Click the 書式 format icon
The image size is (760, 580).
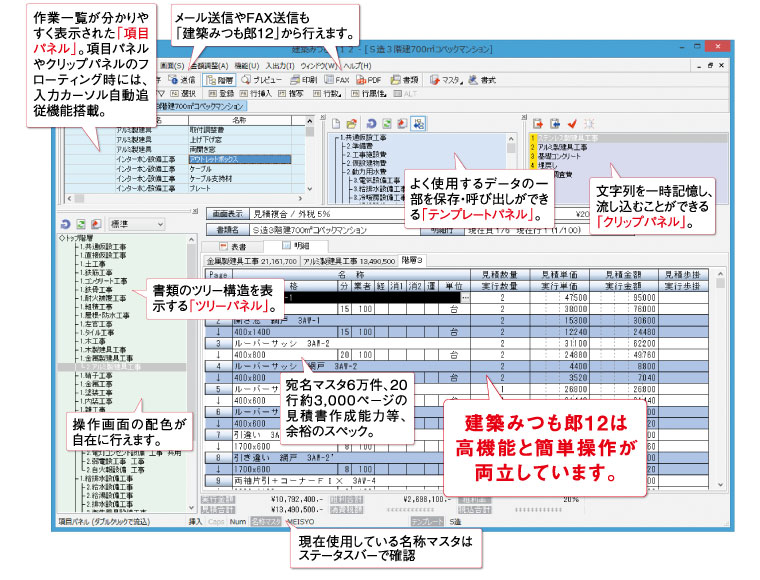coord(482,80)
